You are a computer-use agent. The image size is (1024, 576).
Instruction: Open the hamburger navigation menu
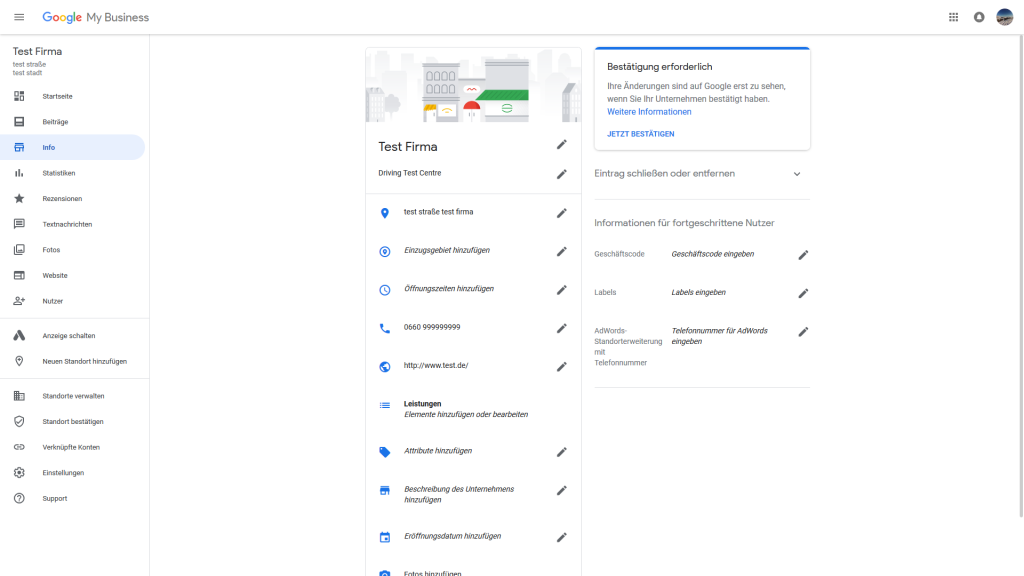18,16
